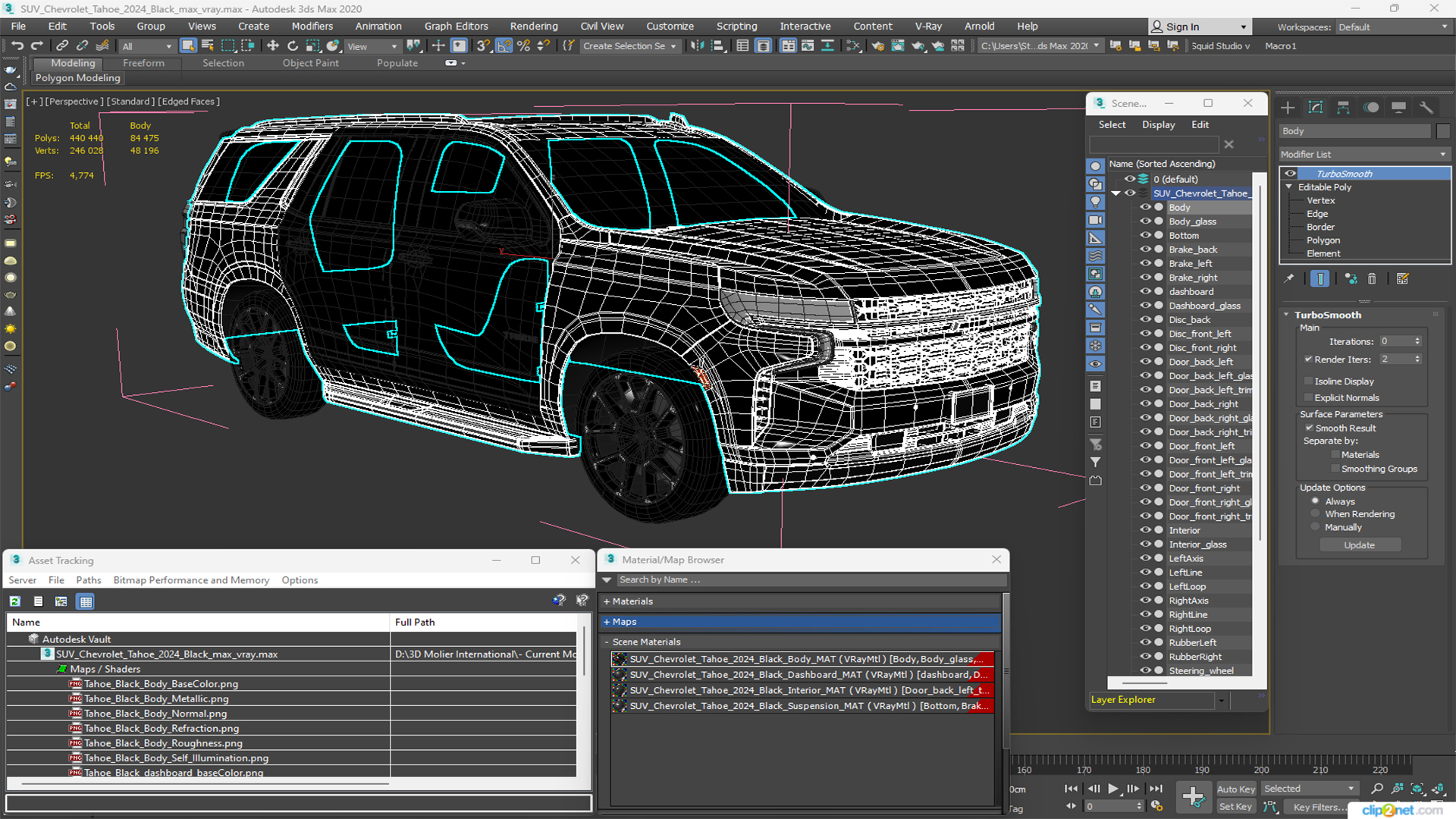Image resolution: width=1456 pixels, height=819 pixels.
Task: Open the All selection filter dropdown
Action: point(147,46)
